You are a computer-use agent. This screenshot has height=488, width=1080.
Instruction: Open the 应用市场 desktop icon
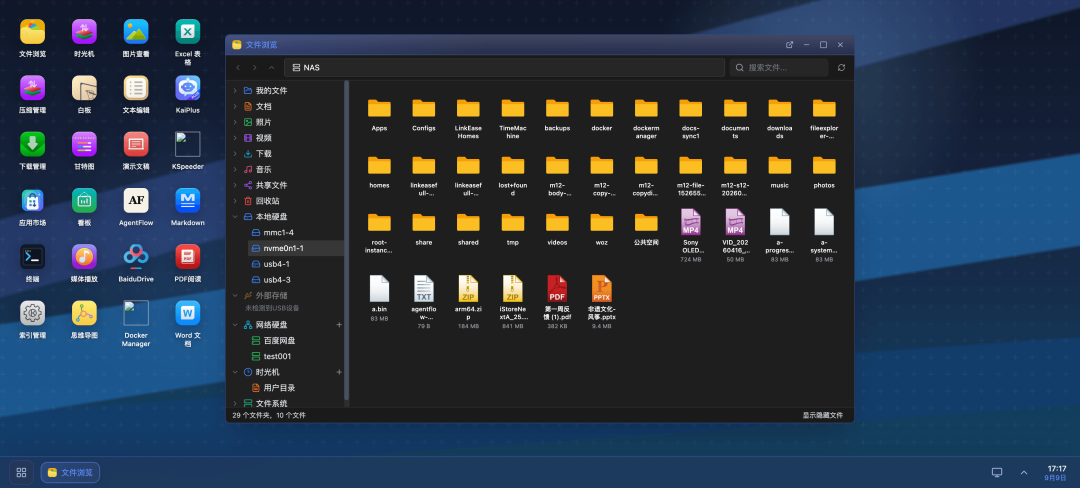pos(32,201)
